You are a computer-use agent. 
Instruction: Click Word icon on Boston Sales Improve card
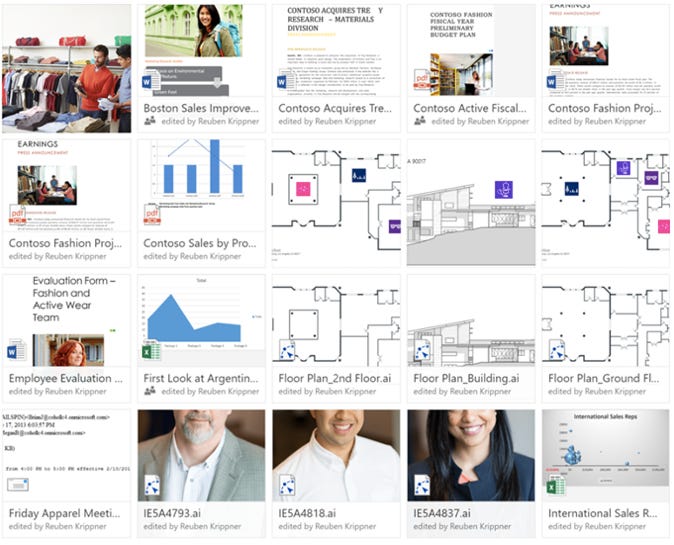(x=151, y=80)
